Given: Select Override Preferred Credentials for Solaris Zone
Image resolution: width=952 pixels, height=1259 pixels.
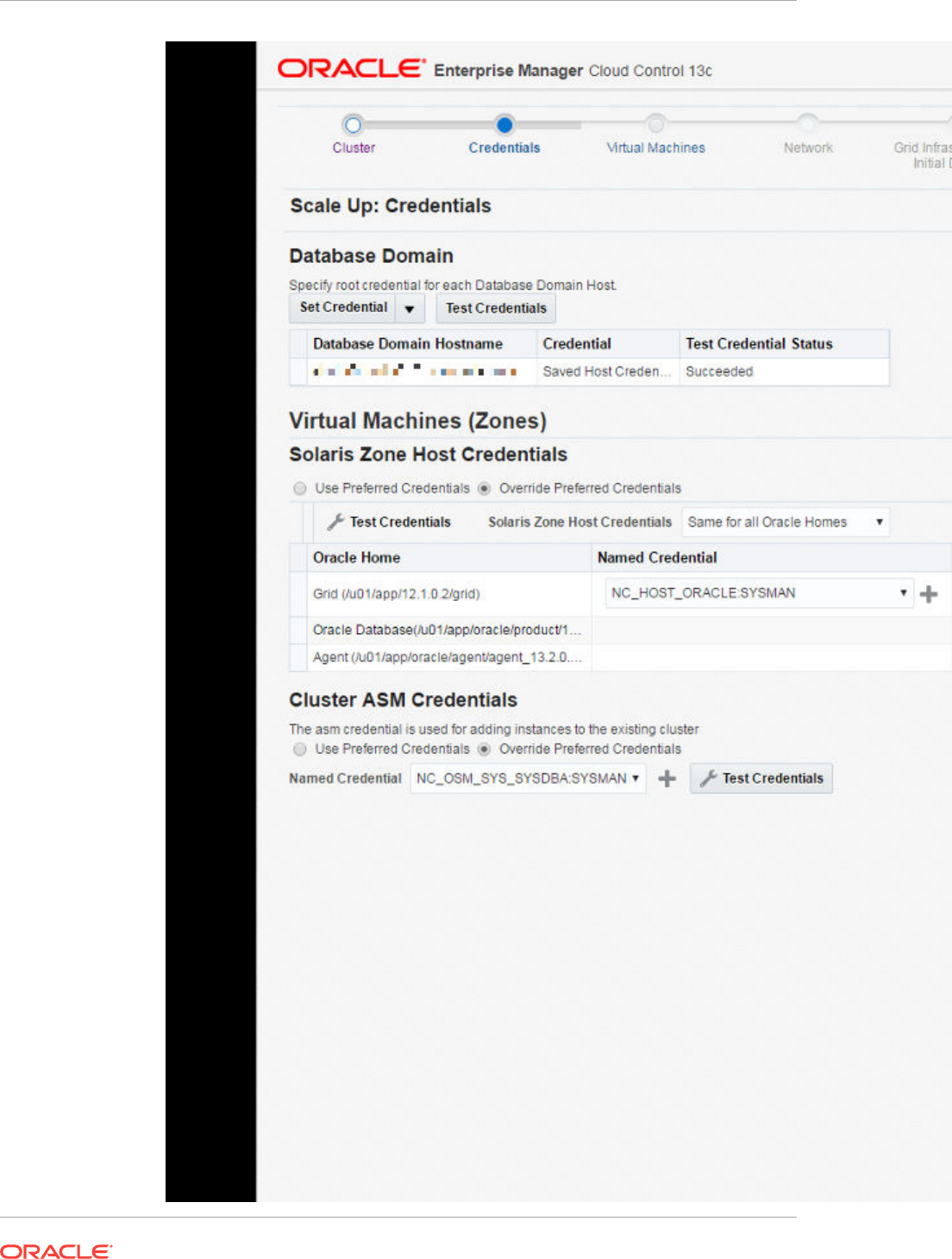Looking at the screenshot, I should click(x=484, y=488).
